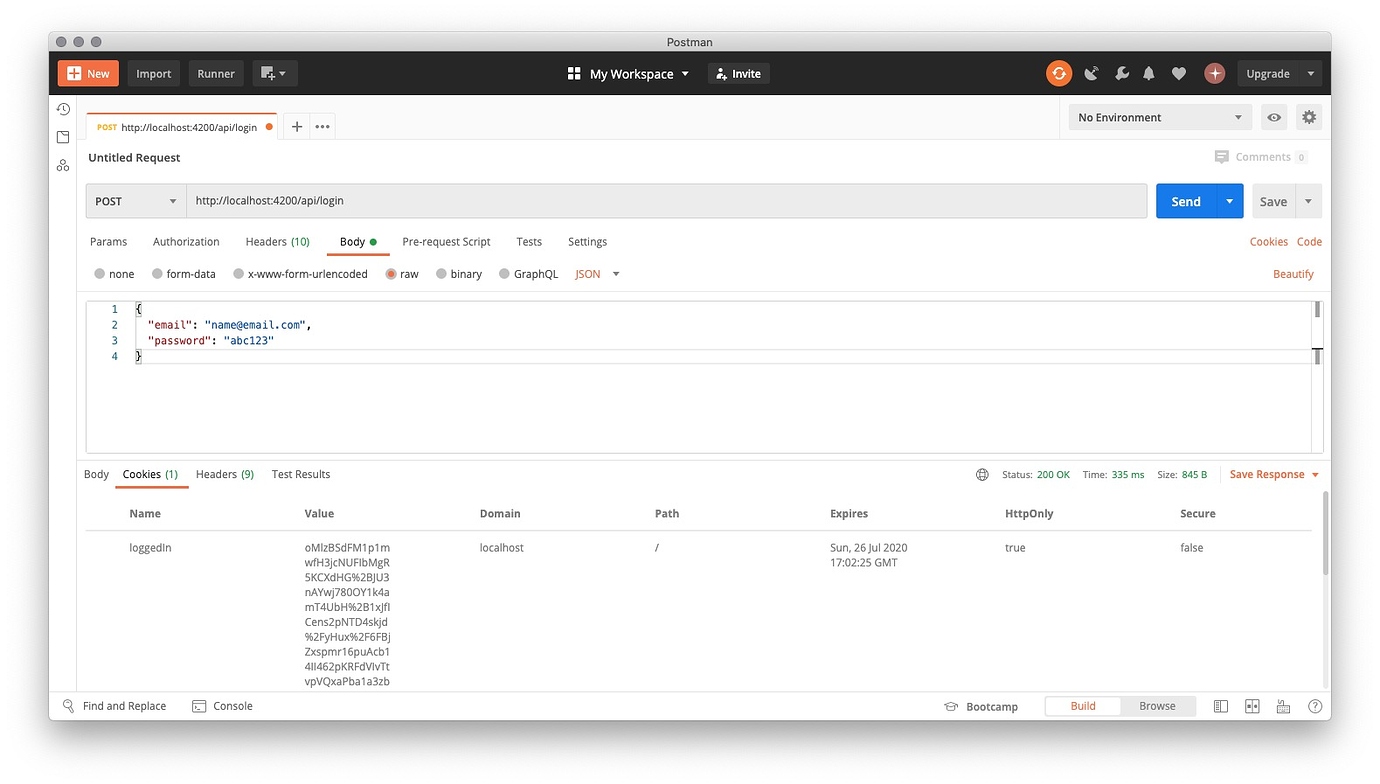Screen dimensions: 1380x784
Task: Select the none body type
Action: point(114,274)
